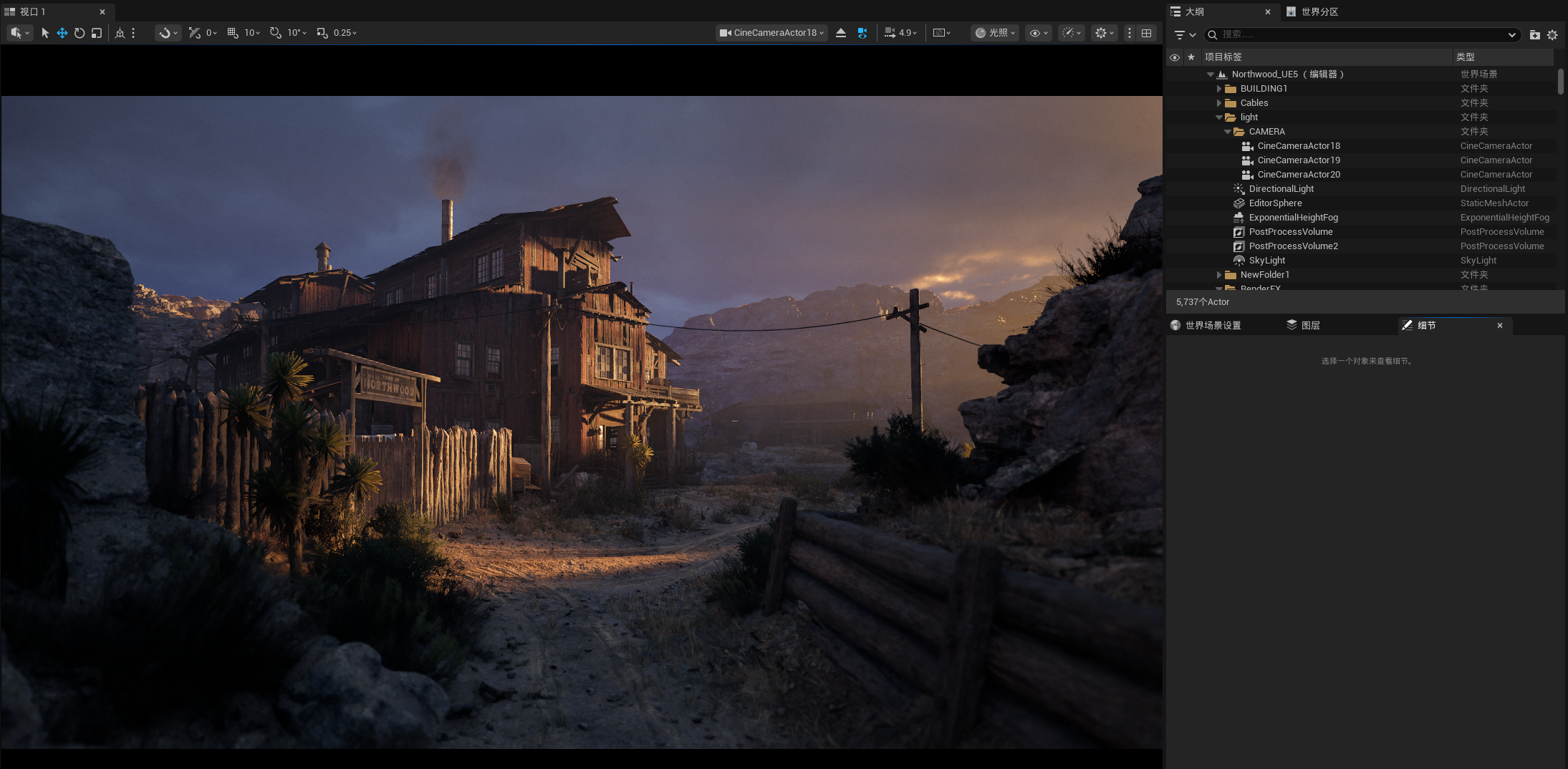Screen dimensions: 1568x769
Task: Switch to the 图层 layers tab
Action: (x=1304, y=325)
